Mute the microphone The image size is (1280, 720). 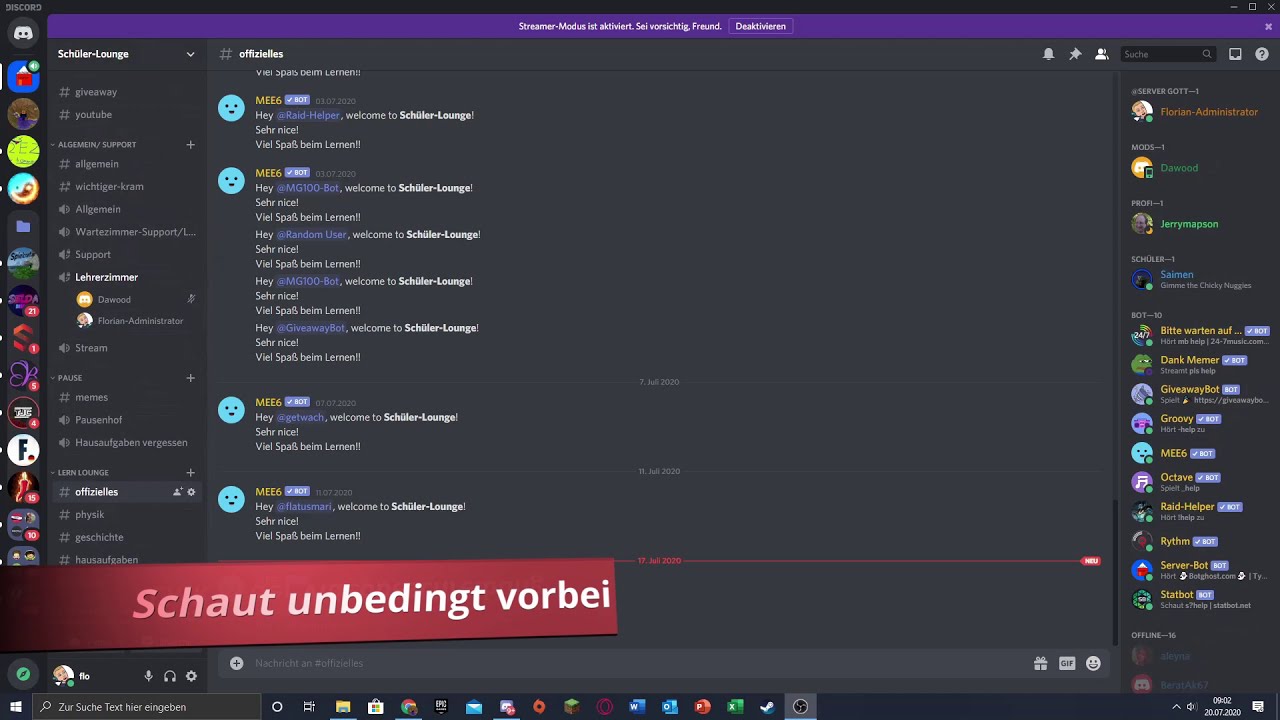pyautogui.click(x=148, y=676)
